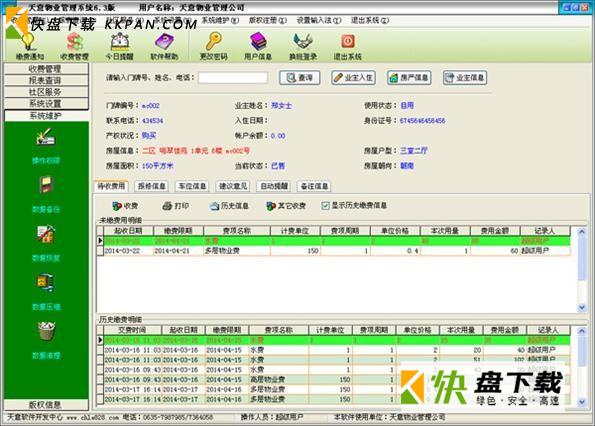The image size is (595, 426).
Task: Open the 设置输入法 menu
Action: [319, 20]
